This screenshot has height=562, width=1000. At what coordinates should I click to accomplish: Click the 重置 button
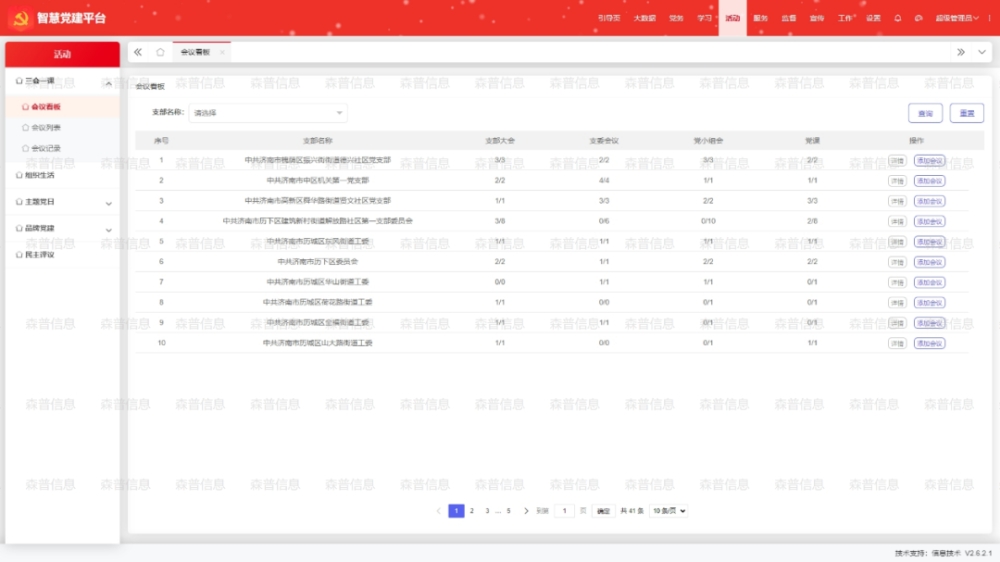[x=966, y=114]
